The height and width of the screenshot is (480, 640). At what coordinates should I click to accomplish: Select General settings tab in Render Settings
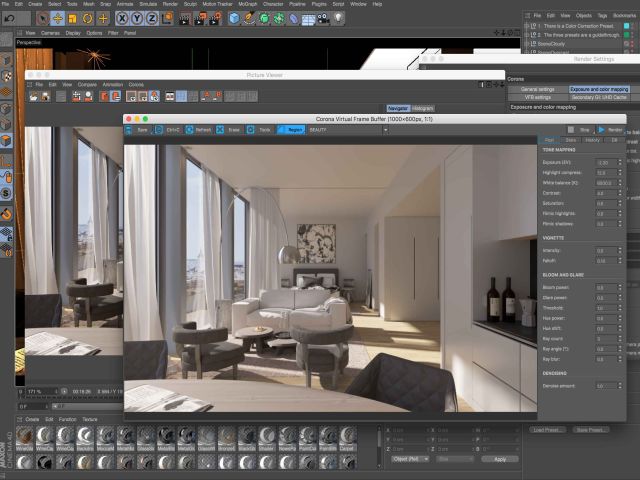[538, 89]
